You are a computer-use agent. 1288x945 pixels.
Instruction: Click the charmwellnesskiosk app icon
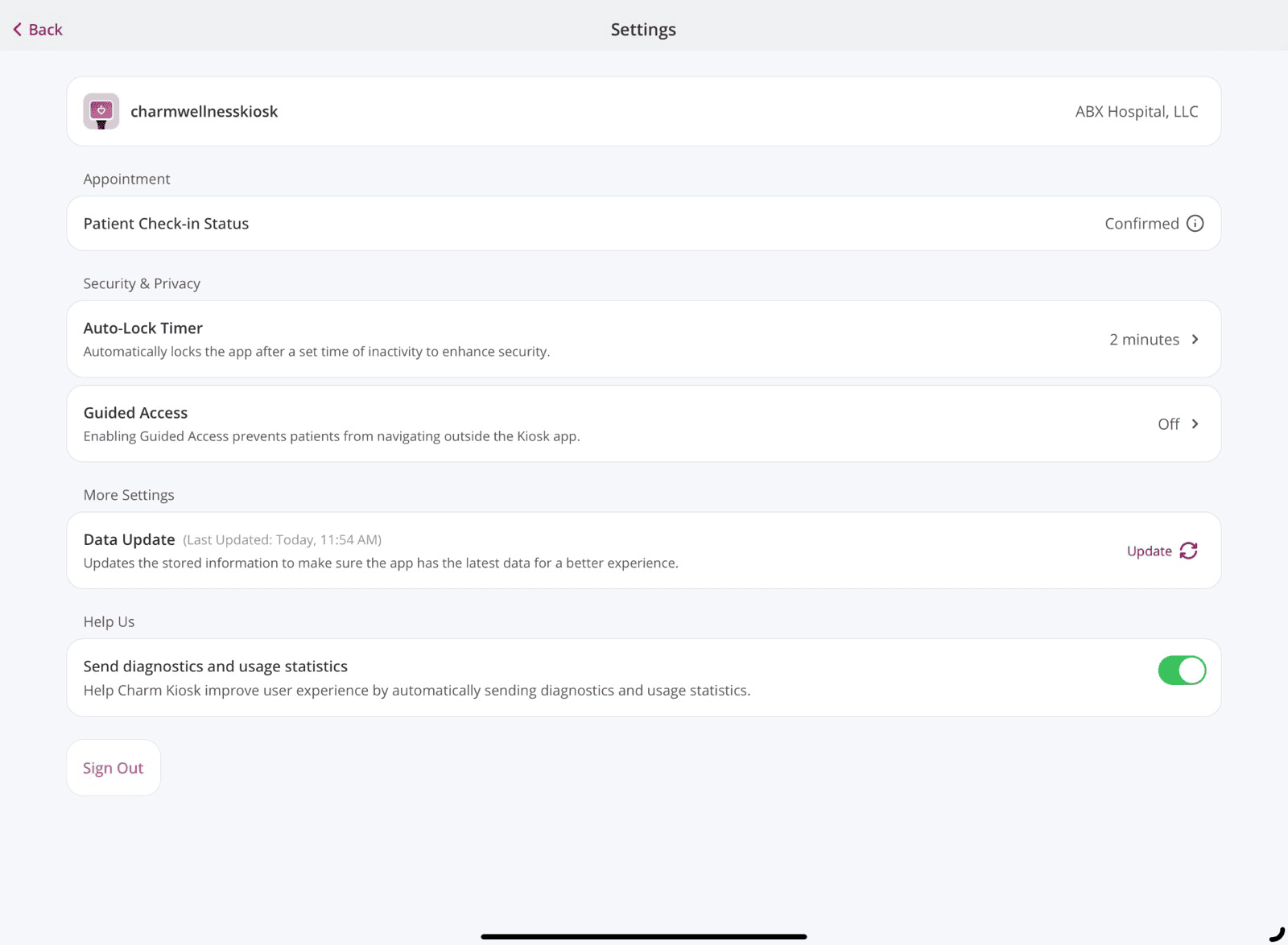(x=101, y=111)
